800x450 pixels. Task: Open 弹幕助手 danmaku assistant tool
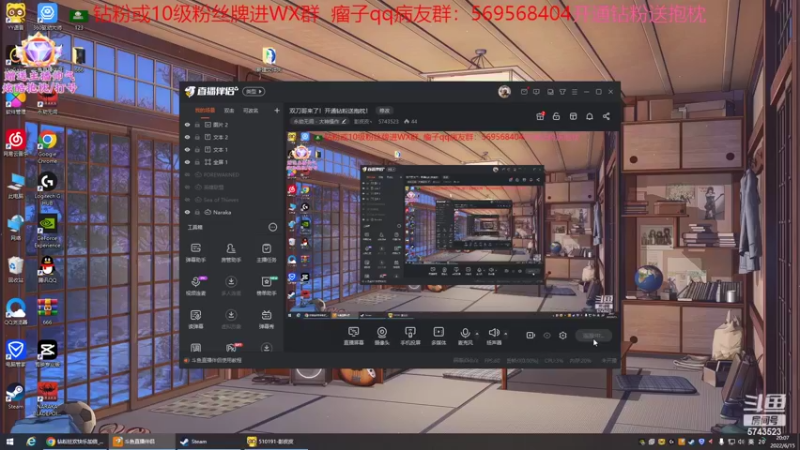pyautogui.click(x=195, y=252)
